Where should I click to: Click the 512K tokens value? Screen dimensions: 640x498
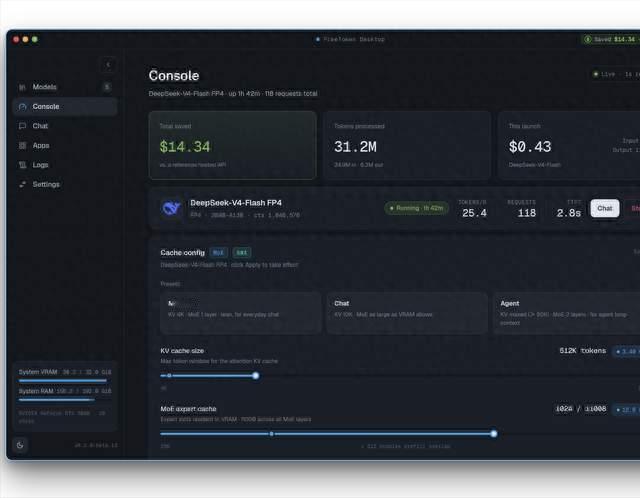tap(582, 351)
